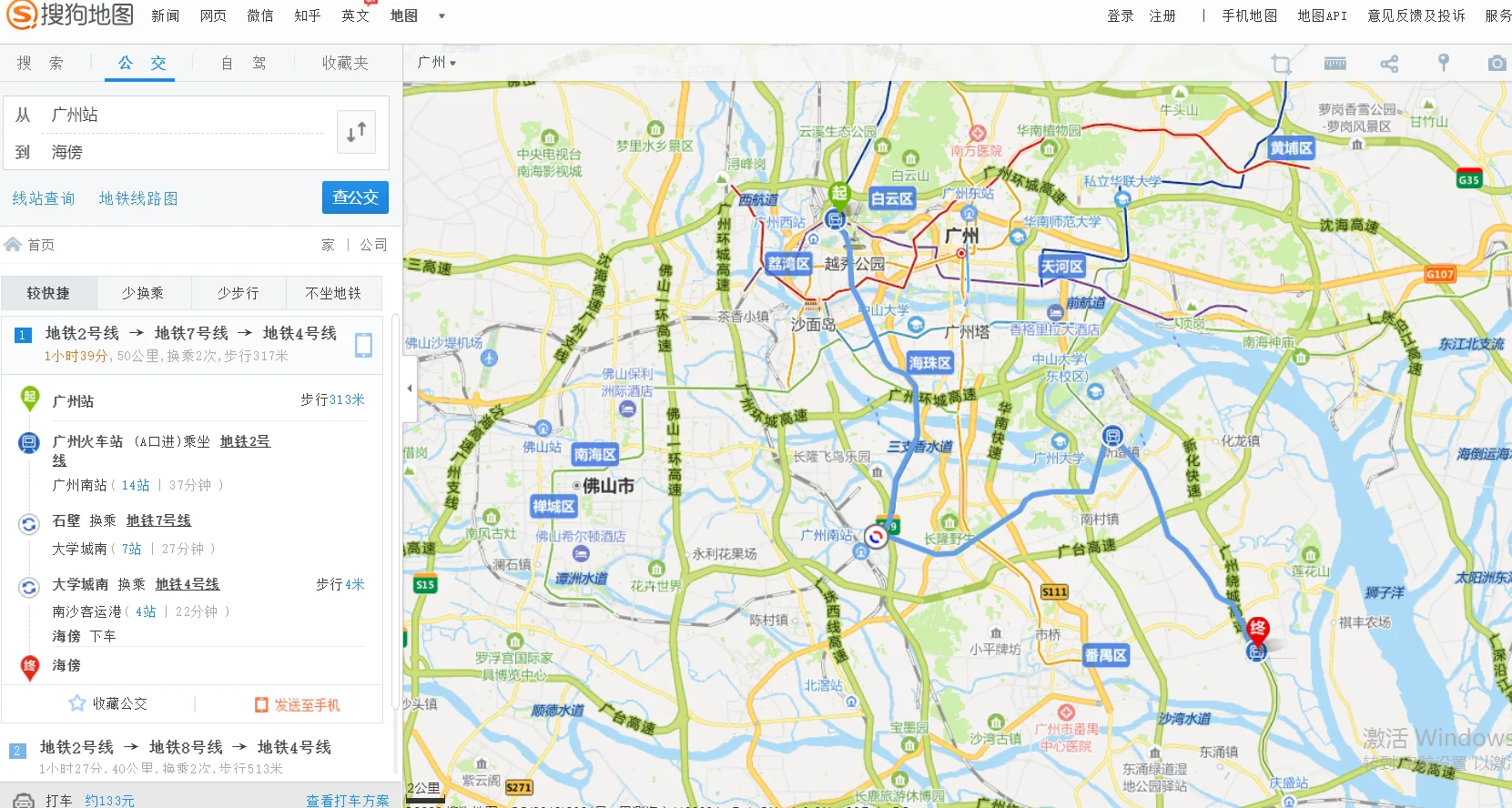This screenshot has width=1512, height=808.
Task: Click the red 终 marker in route list
Action: click(29, 667)
